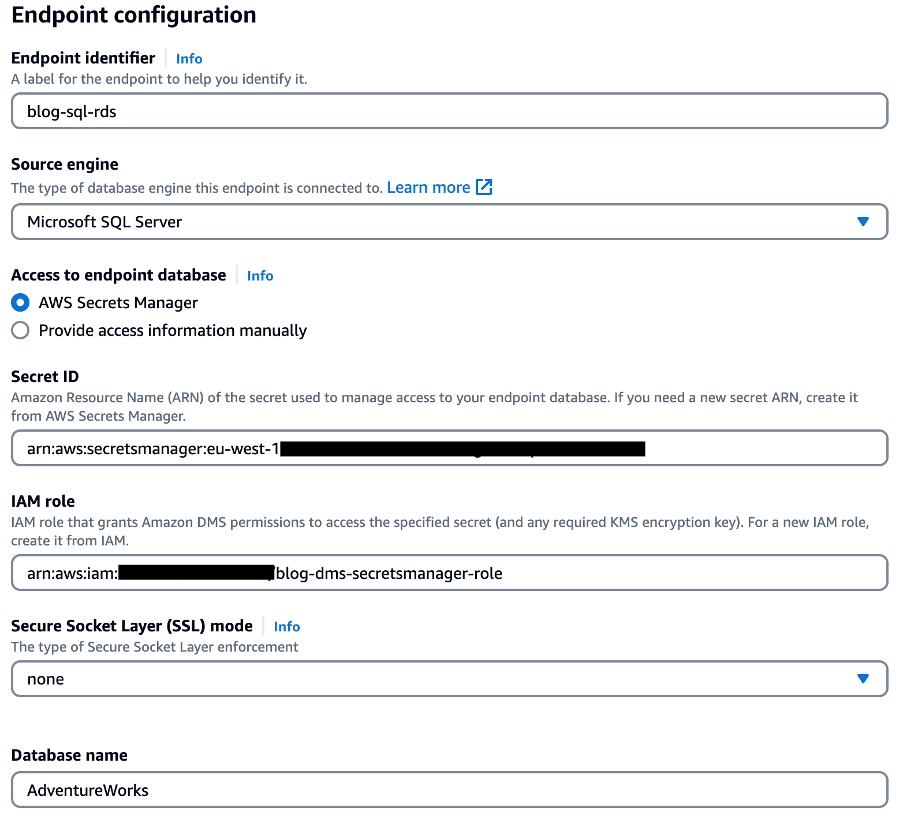Click the selected radio circle for Secrets Manager

20,302
